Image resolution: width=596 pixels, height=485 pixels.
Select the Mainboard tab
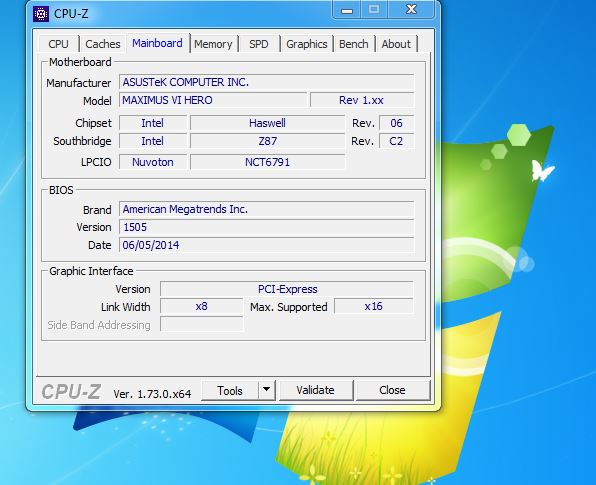click(x=157, y=43)
